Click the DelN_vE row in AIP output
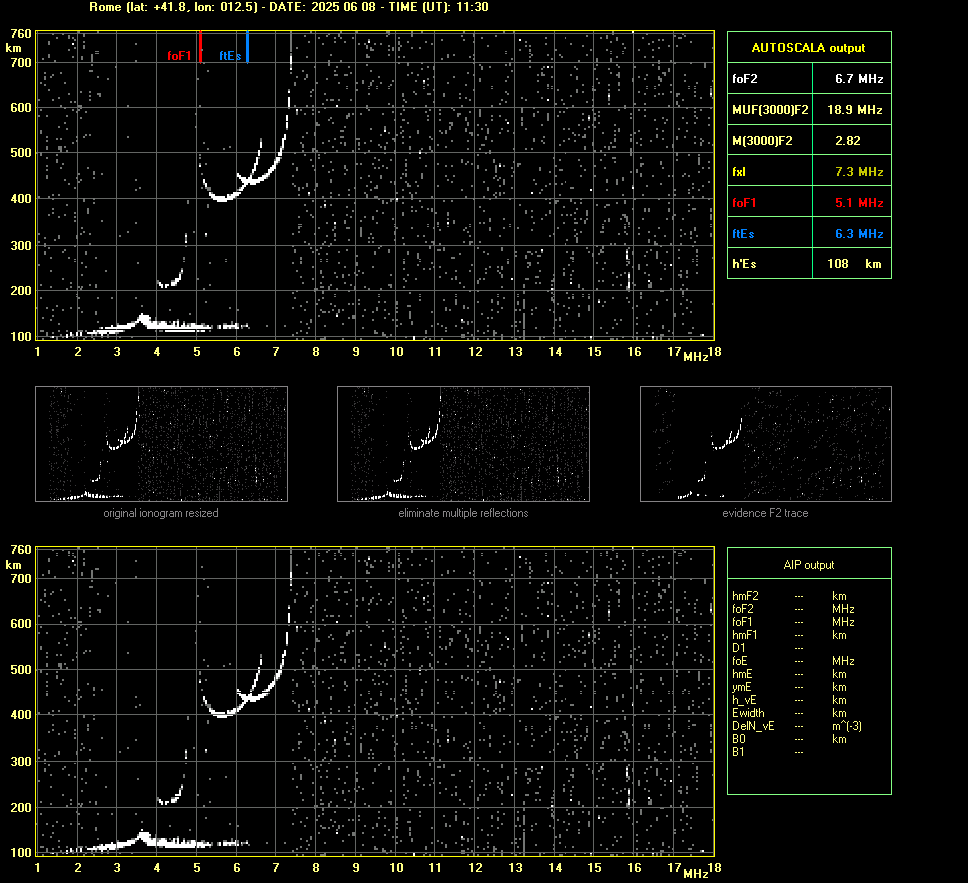 796,726
